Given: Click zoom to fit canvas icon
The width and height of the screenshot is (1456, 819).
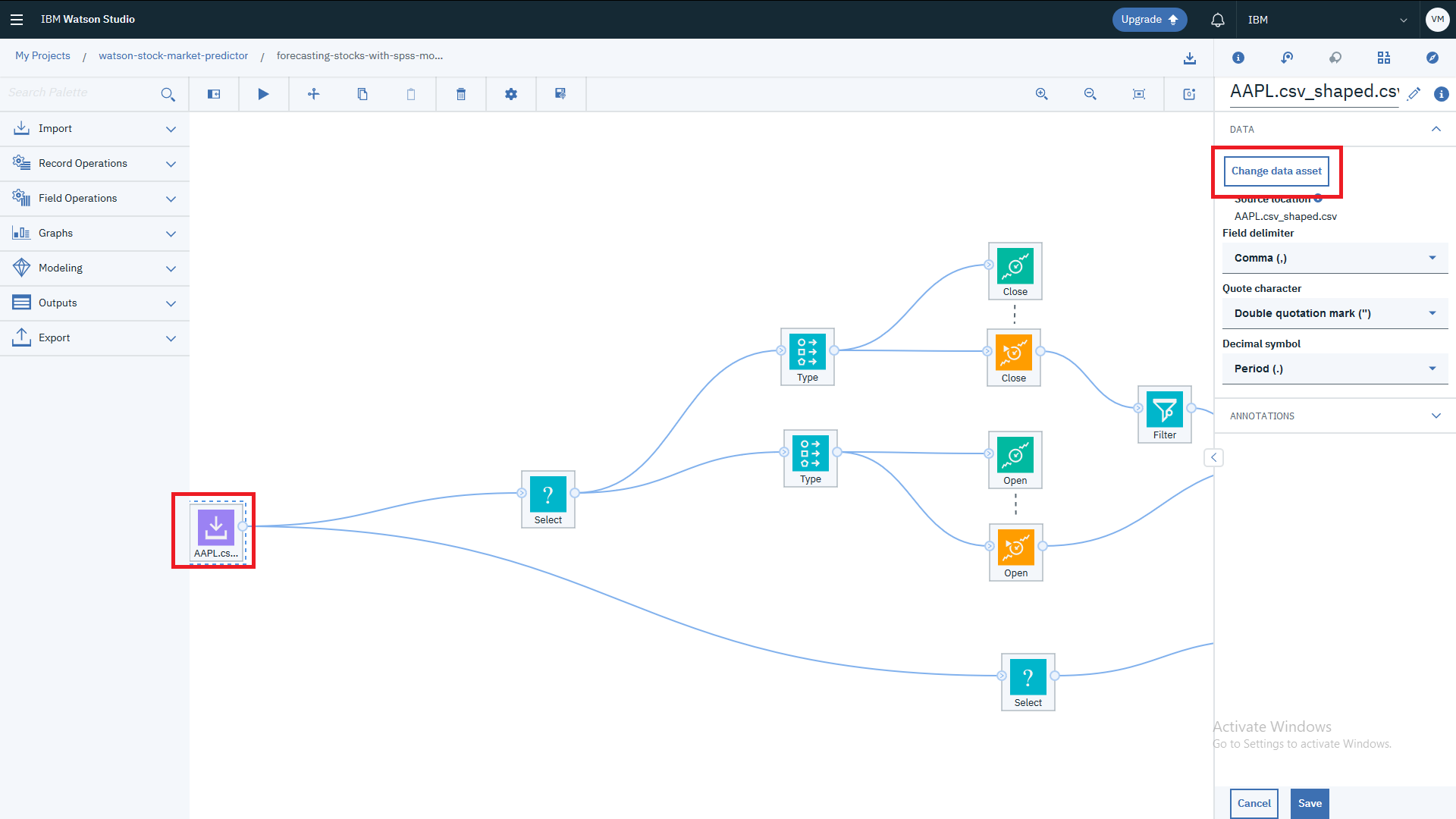Looking at the screenshot, I should (1138, 94).
